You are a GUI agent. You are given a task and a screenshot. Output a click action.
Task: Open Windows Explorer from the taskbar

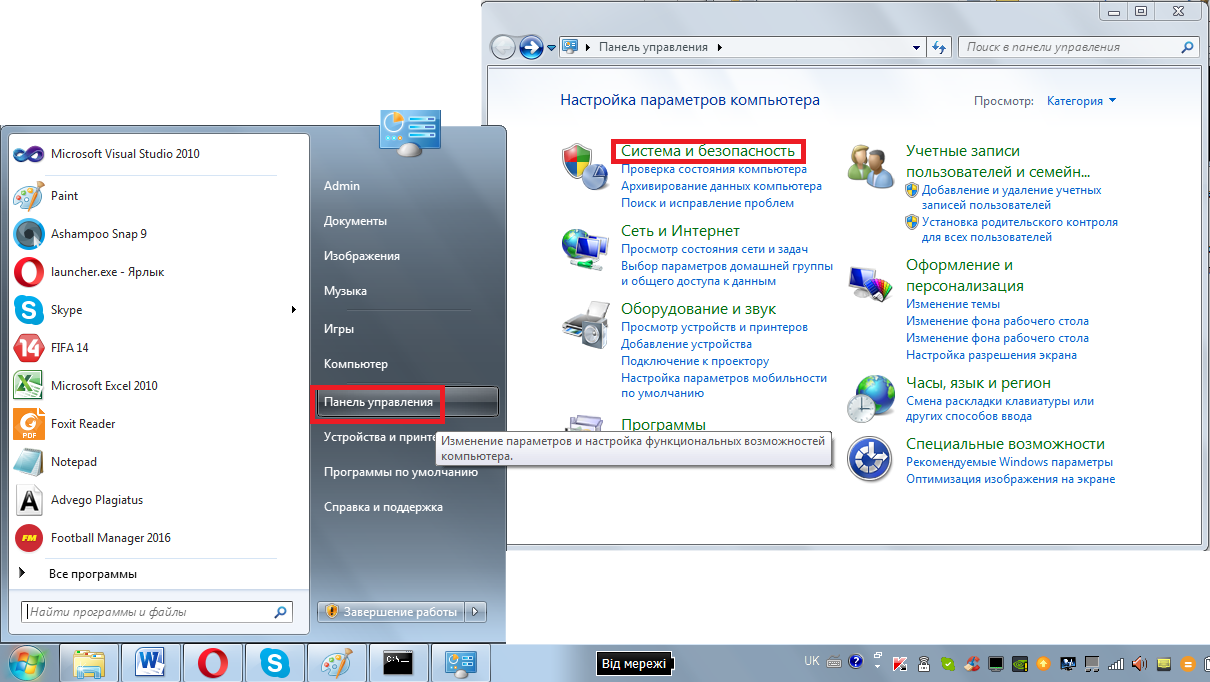tap(90, 663)
